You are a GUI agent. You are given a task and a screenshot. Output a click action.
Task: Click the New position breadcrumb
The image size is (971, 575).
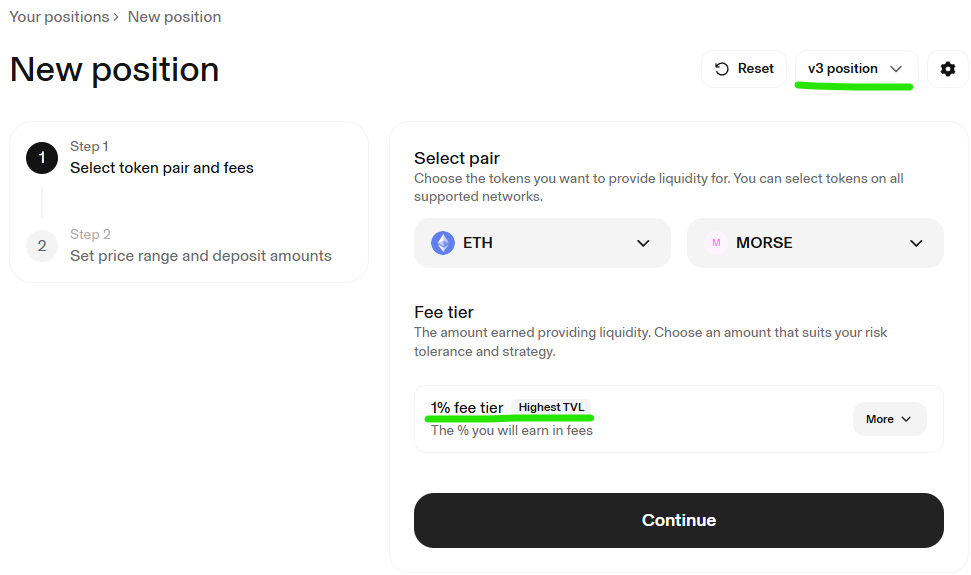(x=174, y=17)
